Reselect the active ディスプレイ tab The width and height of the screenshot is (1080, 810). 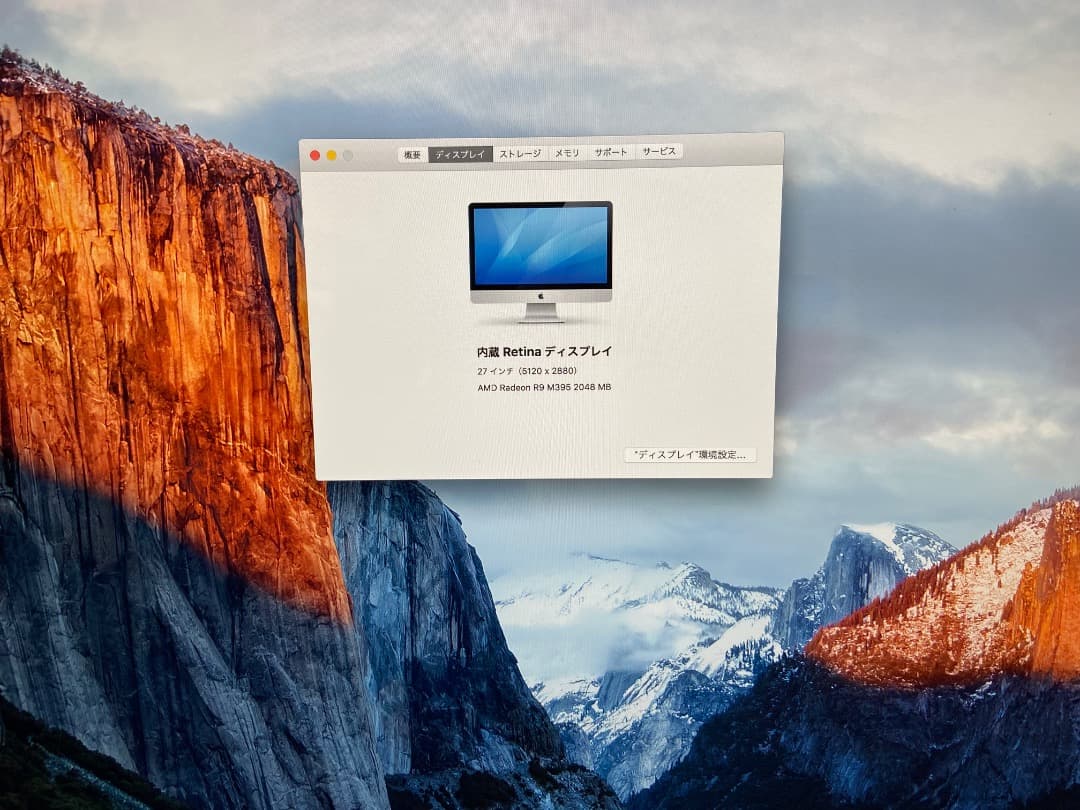[x=460, y=153]
